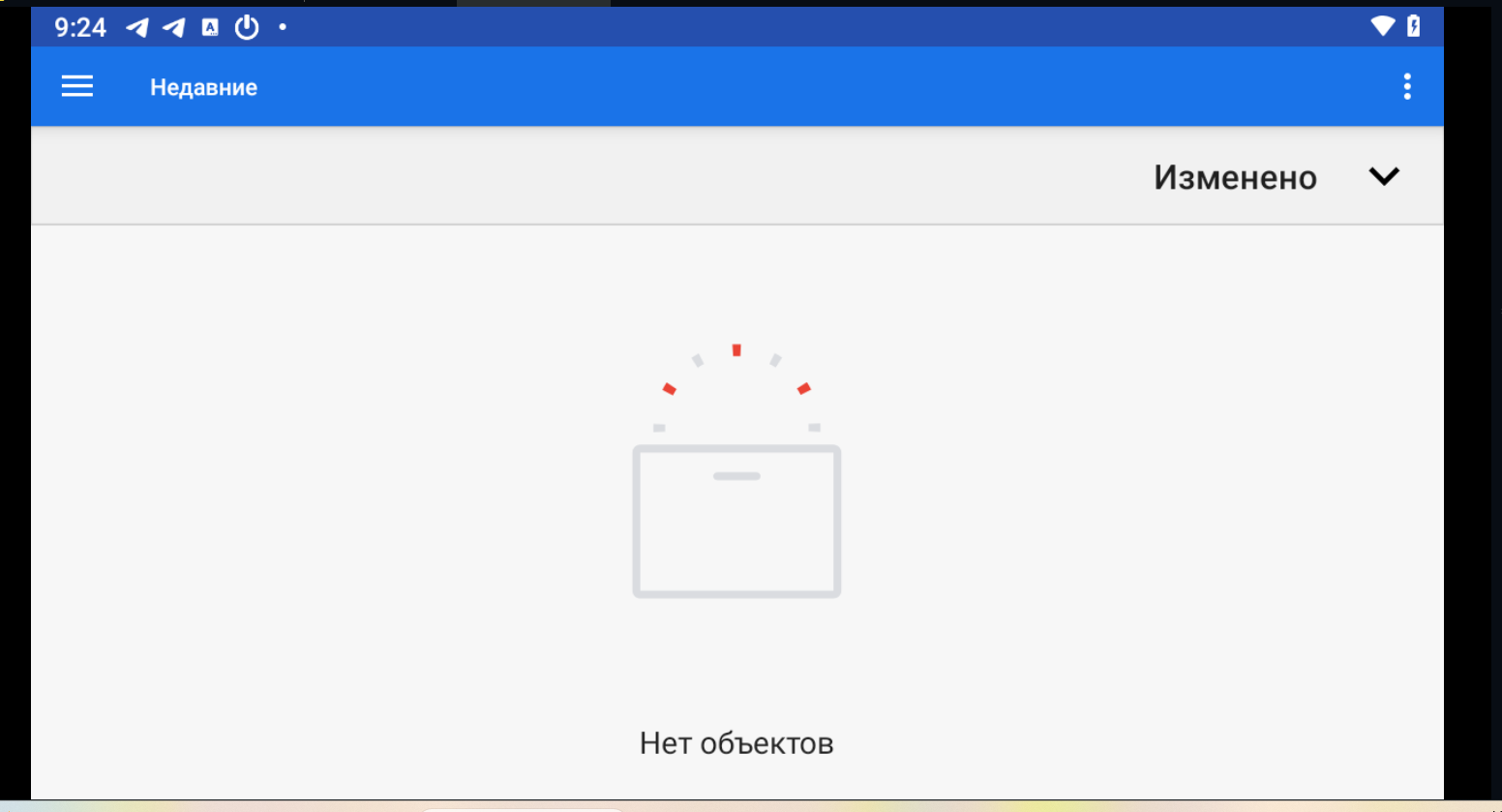Tap the 9:24 clock in status bar
The image size is (1502, 812).
pyautogui.click(x=80, y=27)
